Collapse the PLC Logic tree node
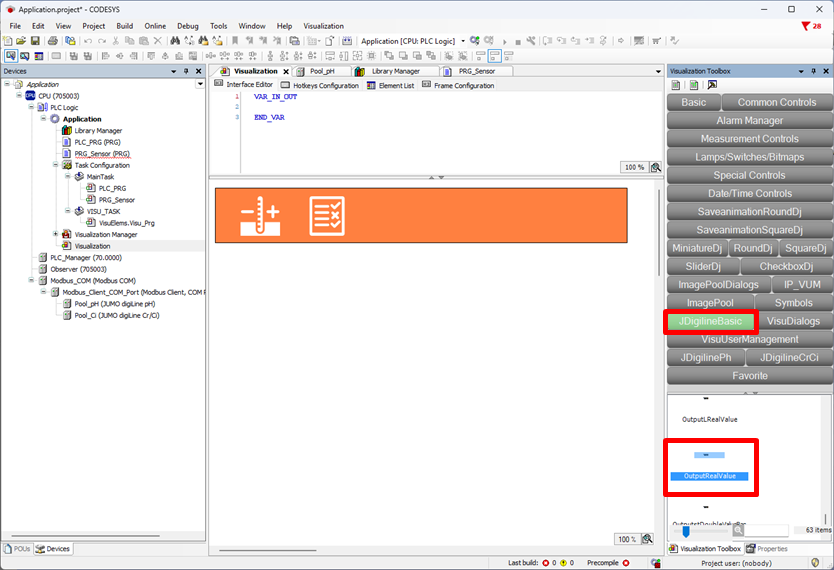This screenshot has height=570, width=834. (31, 107)
